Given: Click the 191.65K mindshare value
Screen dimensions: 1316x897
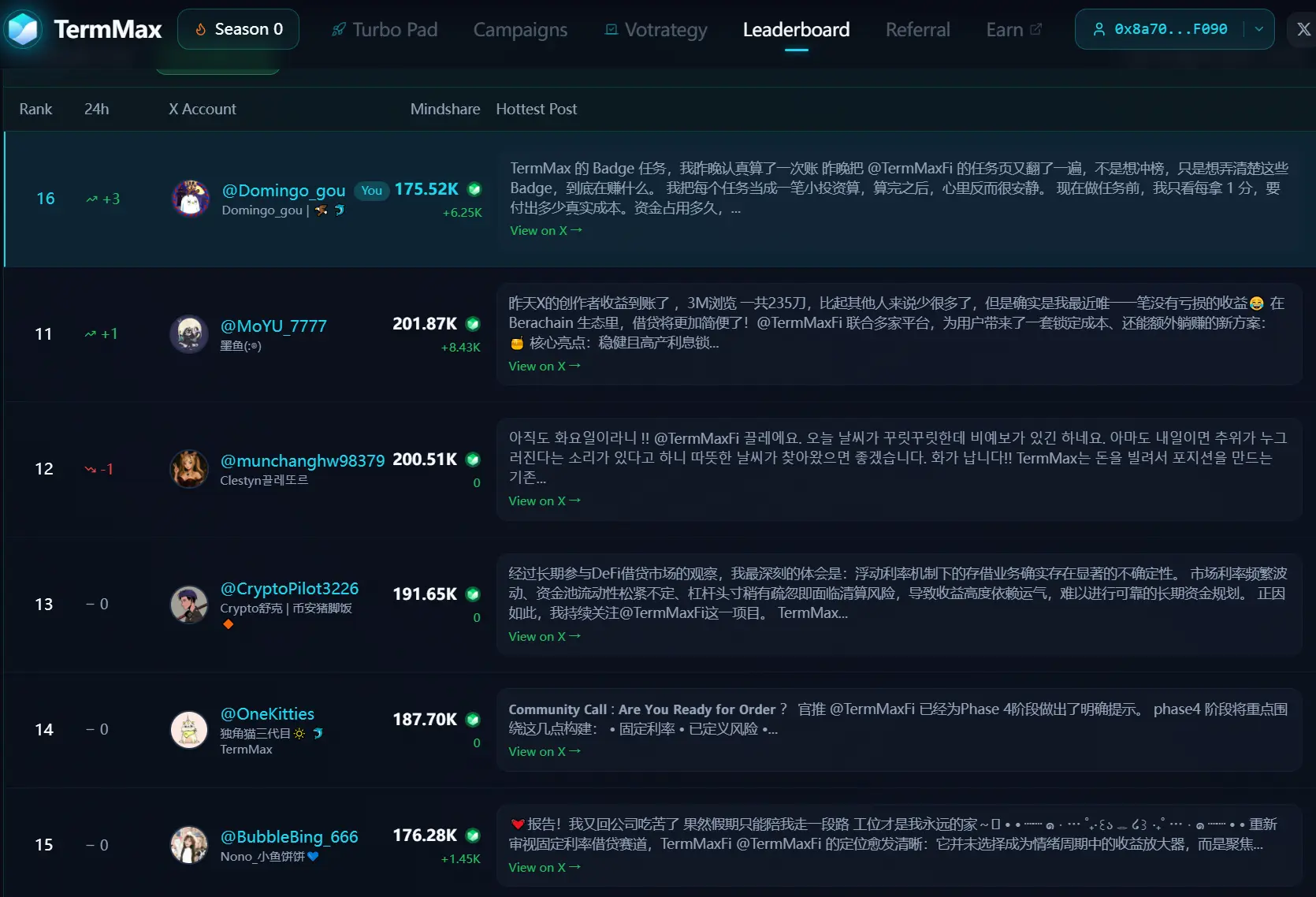Looking at the screenshot, I should tap(425, 594).
